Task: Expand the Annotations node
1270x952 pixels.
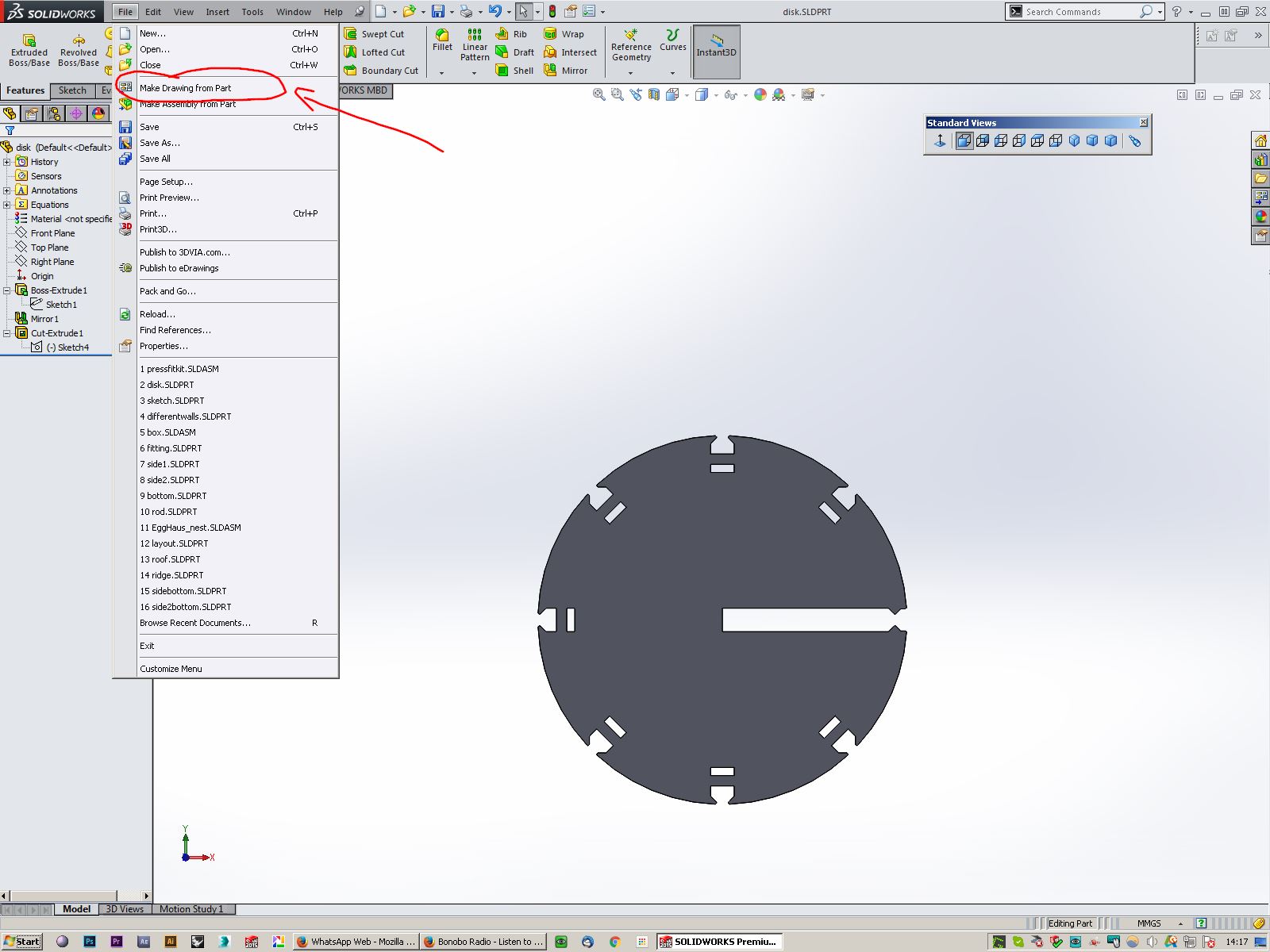Action: (7, 190)
